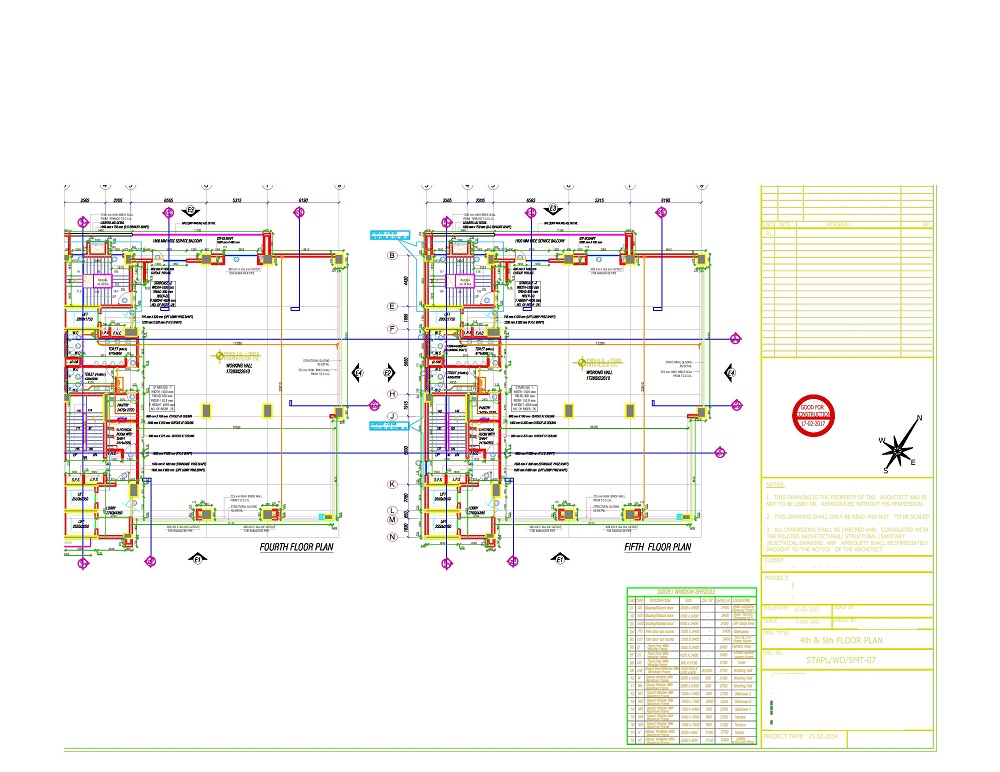Click grid bubble N left of fifth floor plan
This screenshot has width=1000, height=772.
pyautogui.click(x=393, y=537)
